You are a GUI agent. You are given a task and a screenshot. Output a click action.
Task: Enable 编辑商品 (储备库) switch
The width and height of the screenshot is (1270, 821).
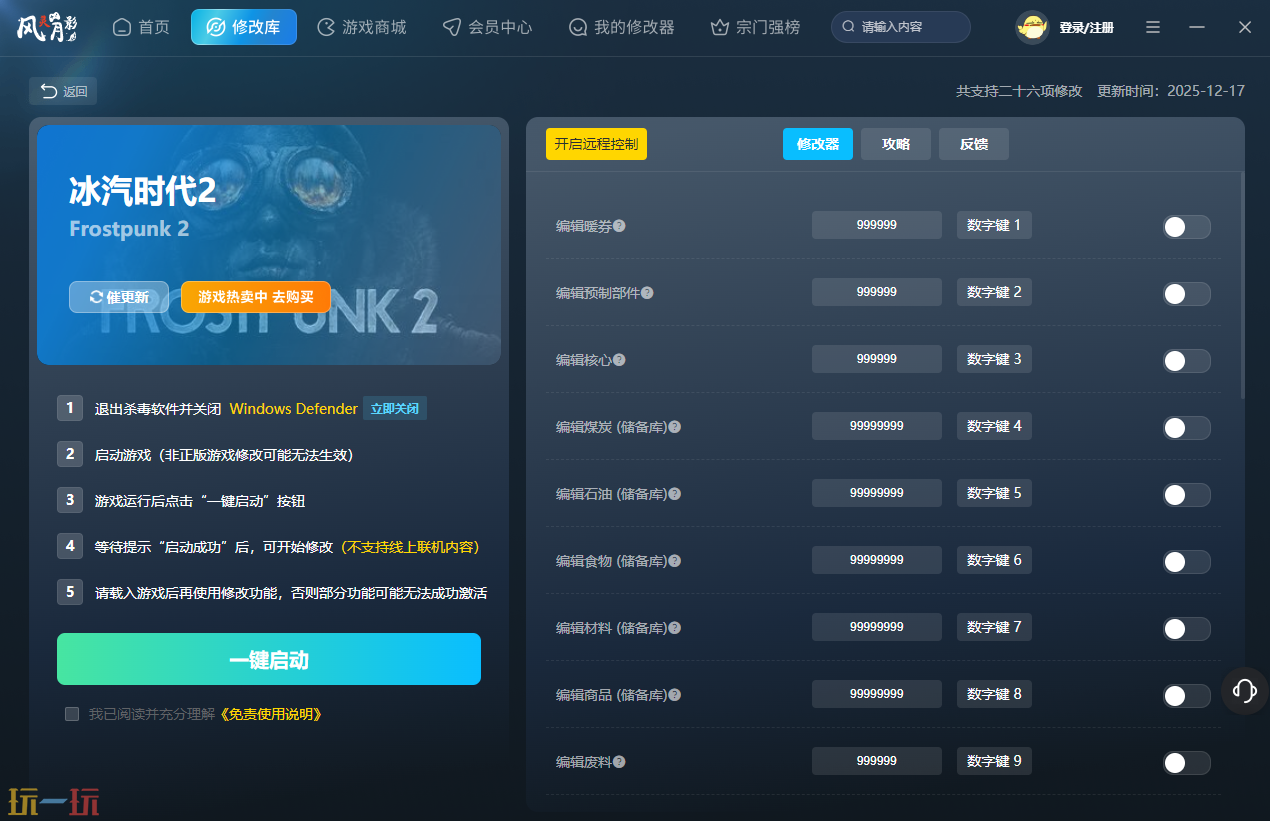[x=1186, y=696]
